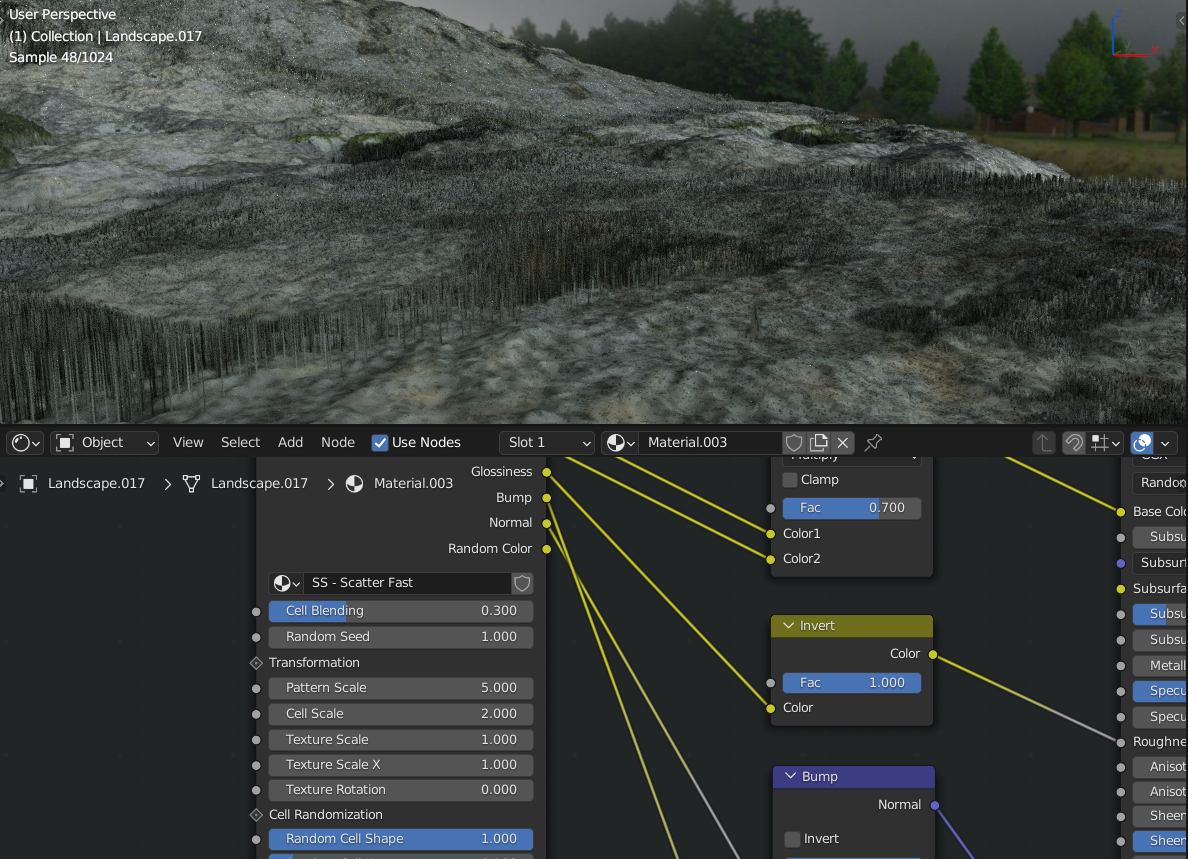Viewport: 1188px width, 859px height.
Task: Open the View menu in node editor
Action: point(188,442)
